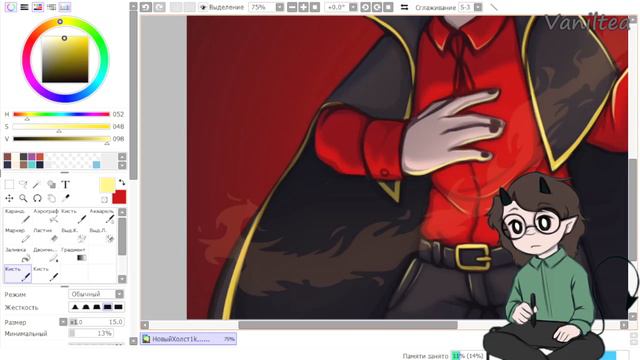
Task: Toggle the RGB sliders panel icon
Action: pyautogui.click(x=24, y=7)
